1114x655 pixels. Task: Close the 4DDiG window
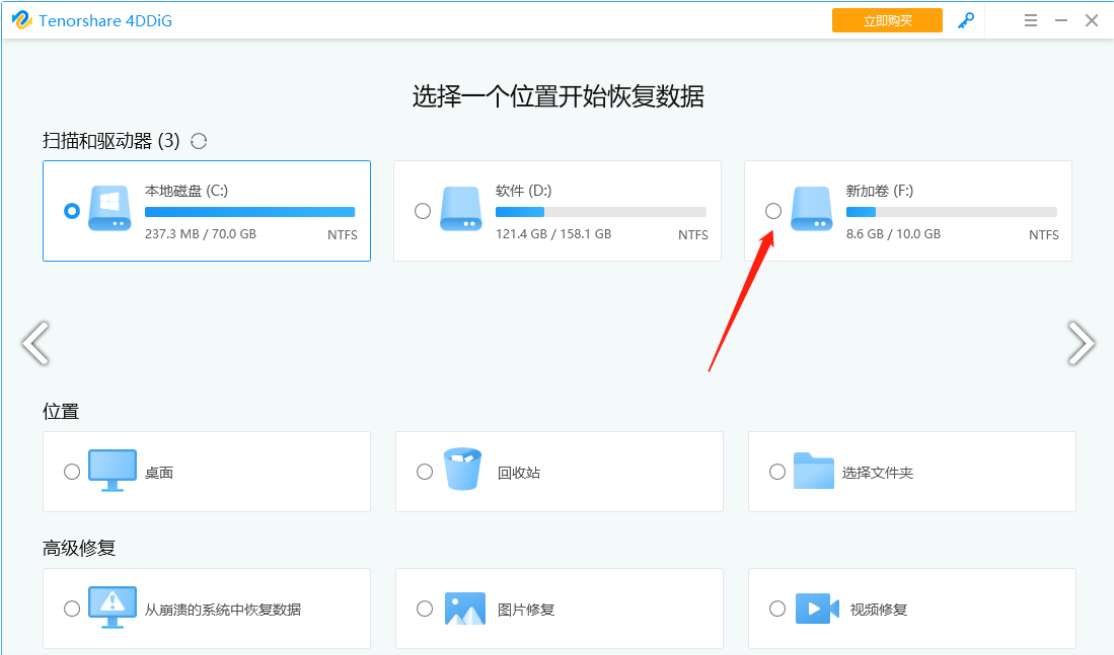pyautogui.click(x=1092, y=21)
